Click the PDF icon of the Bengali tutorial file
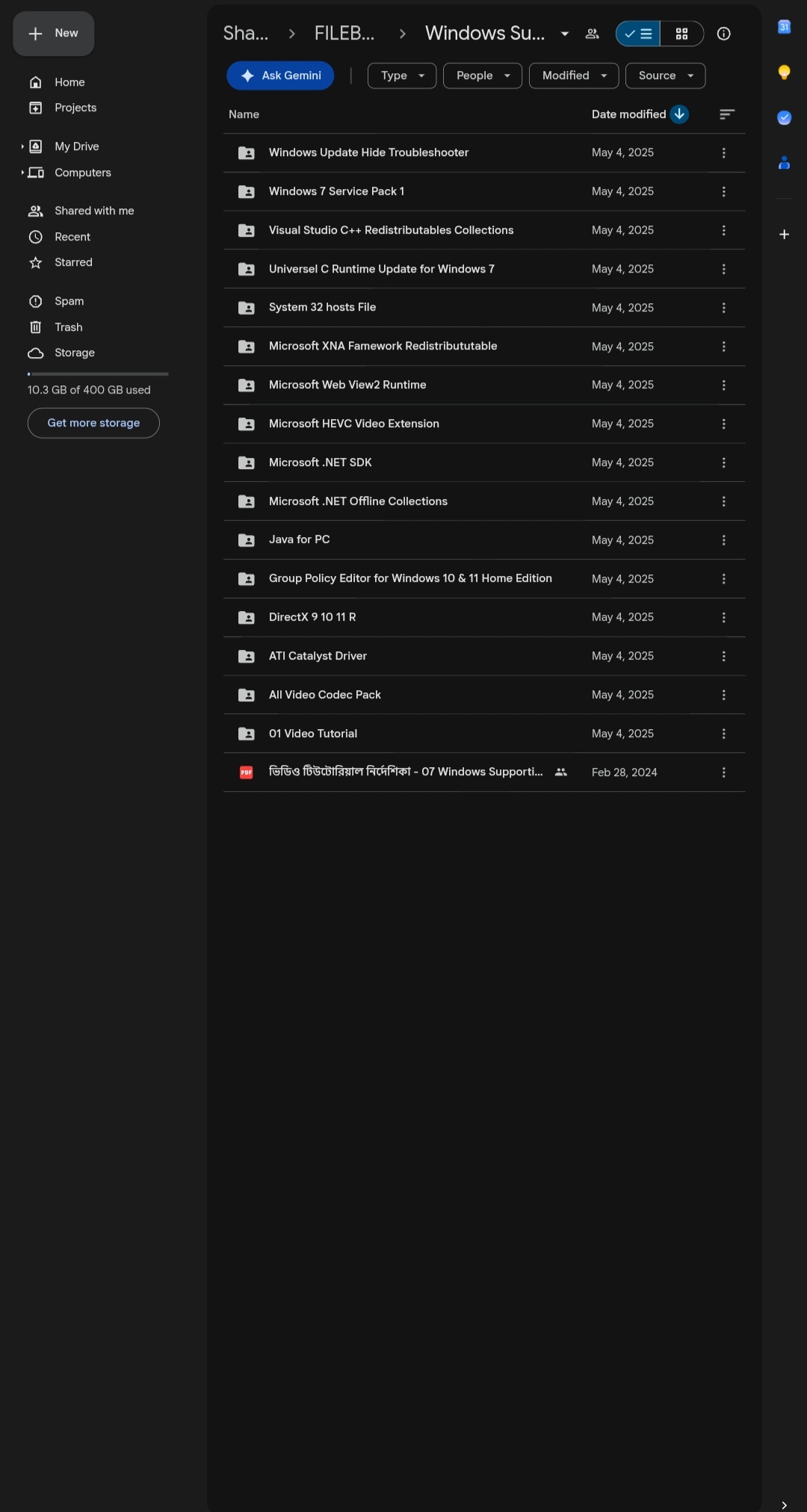The image size is (807, 1512). (x=246, y=772)
